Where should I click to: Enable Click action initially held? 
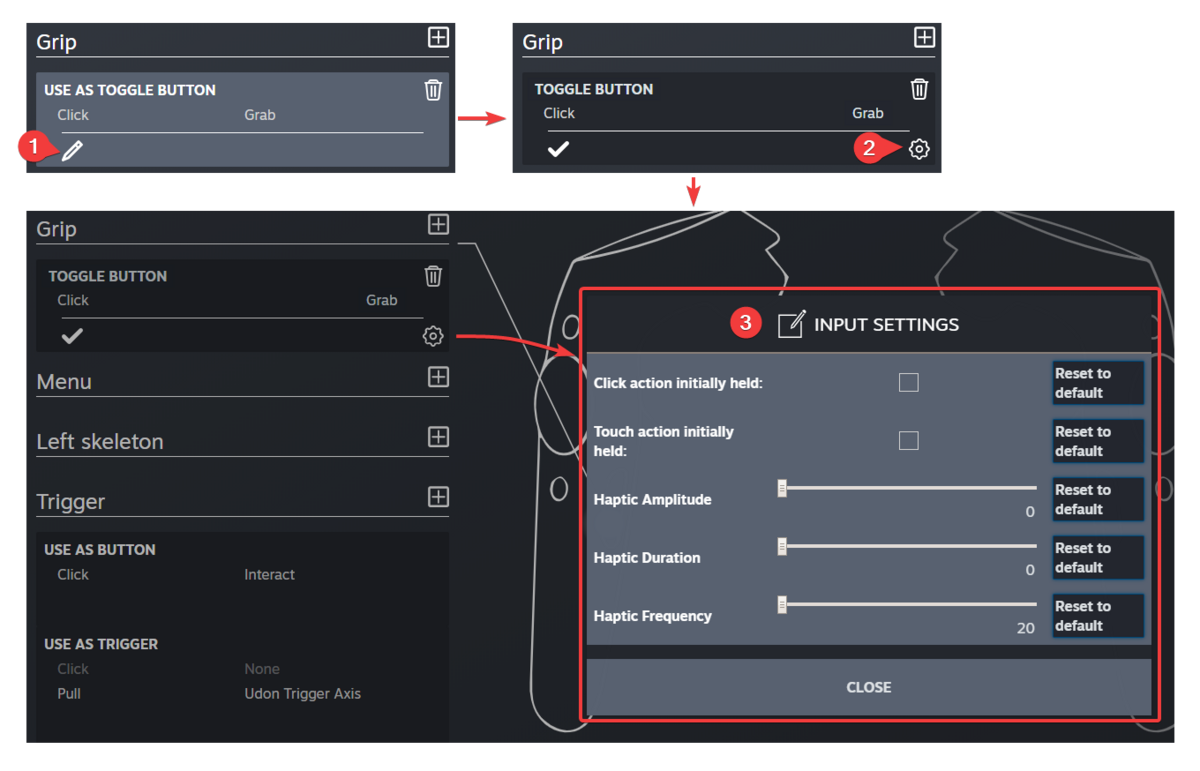[908, 382]
